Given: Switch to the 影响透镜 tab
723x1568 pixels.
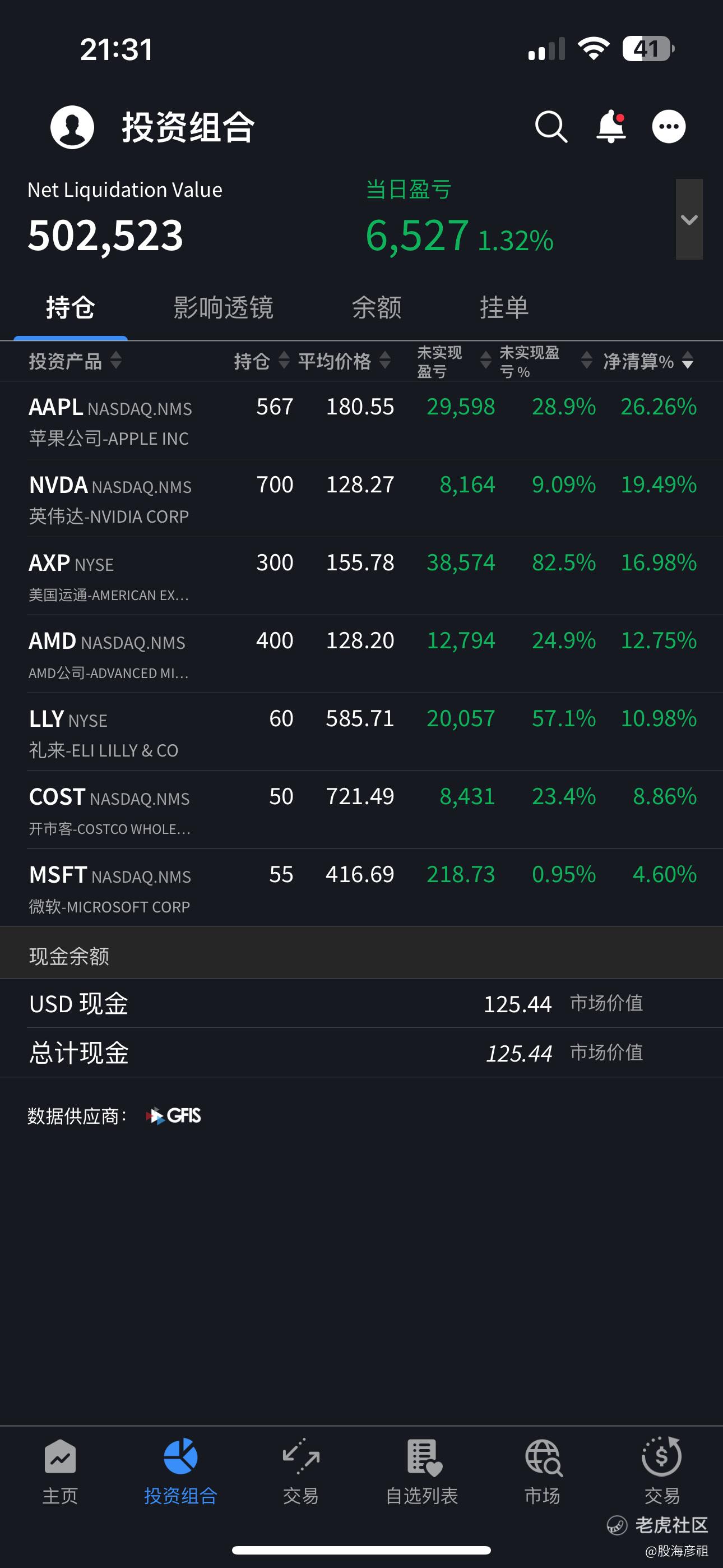Looking at the screenshot, I should point(224,308).
